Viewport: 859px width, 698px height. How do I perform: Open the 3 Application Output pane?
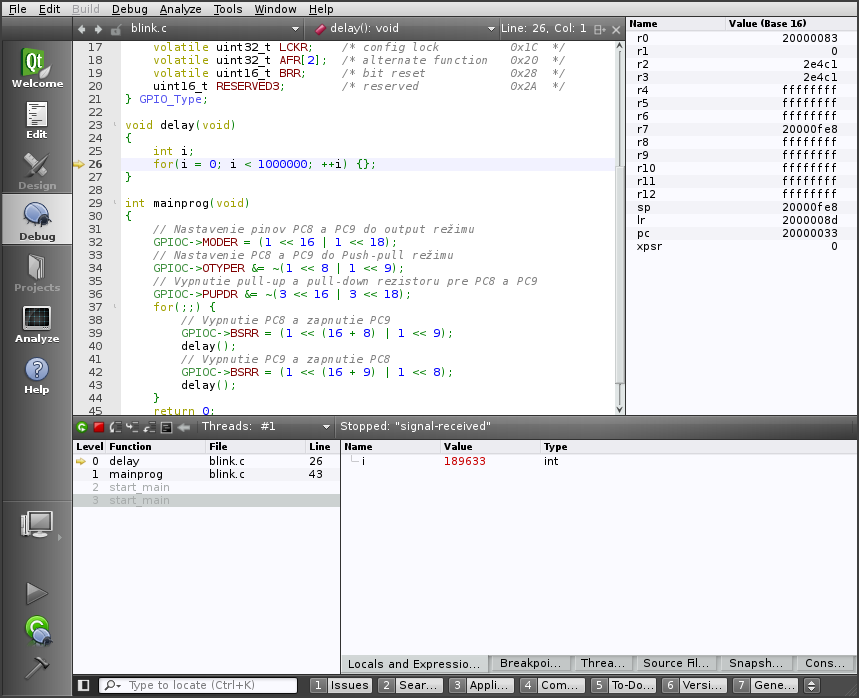click(482, 685)
